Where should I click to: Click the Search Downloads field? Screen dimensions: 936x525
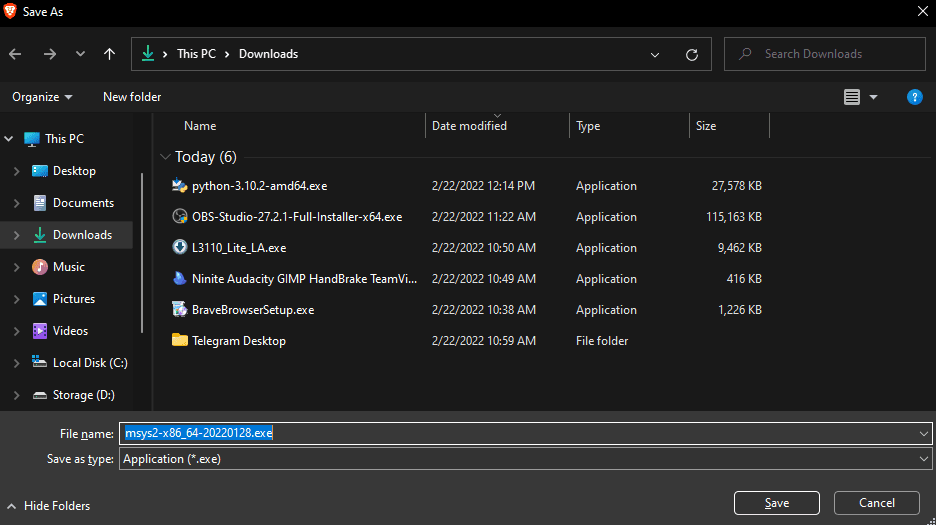[x=825, y=54]
